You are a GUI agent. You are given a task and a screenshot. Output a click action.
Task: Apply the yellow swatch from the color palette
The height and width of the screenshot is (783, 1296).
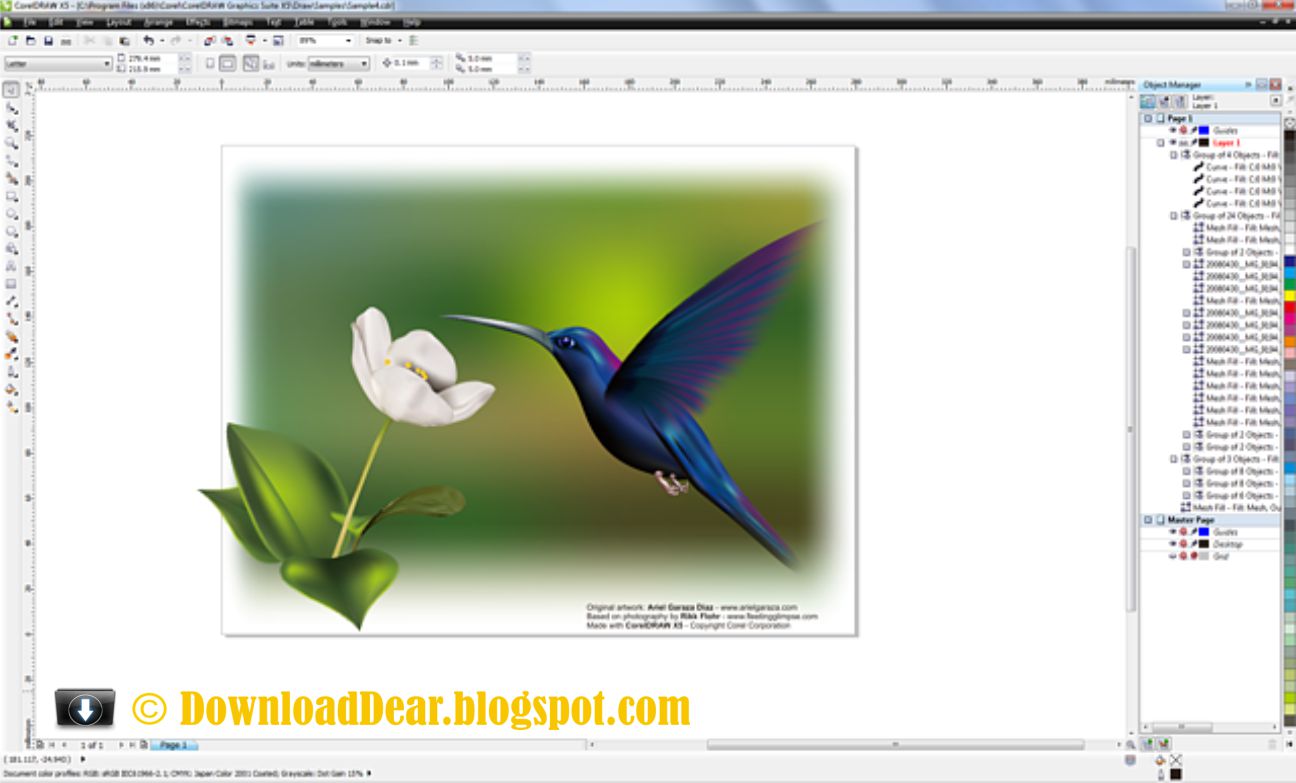pos(1289,296)
